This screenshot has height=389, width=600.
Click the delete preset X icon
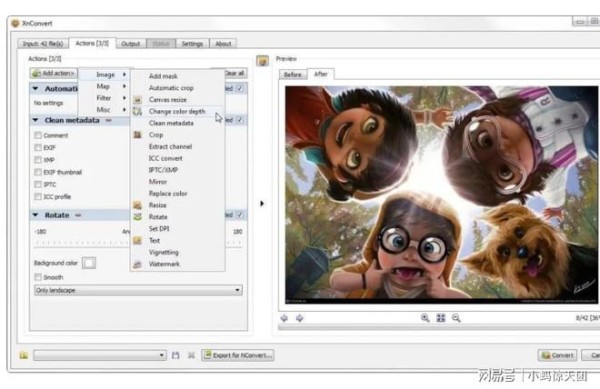point(191,355)
